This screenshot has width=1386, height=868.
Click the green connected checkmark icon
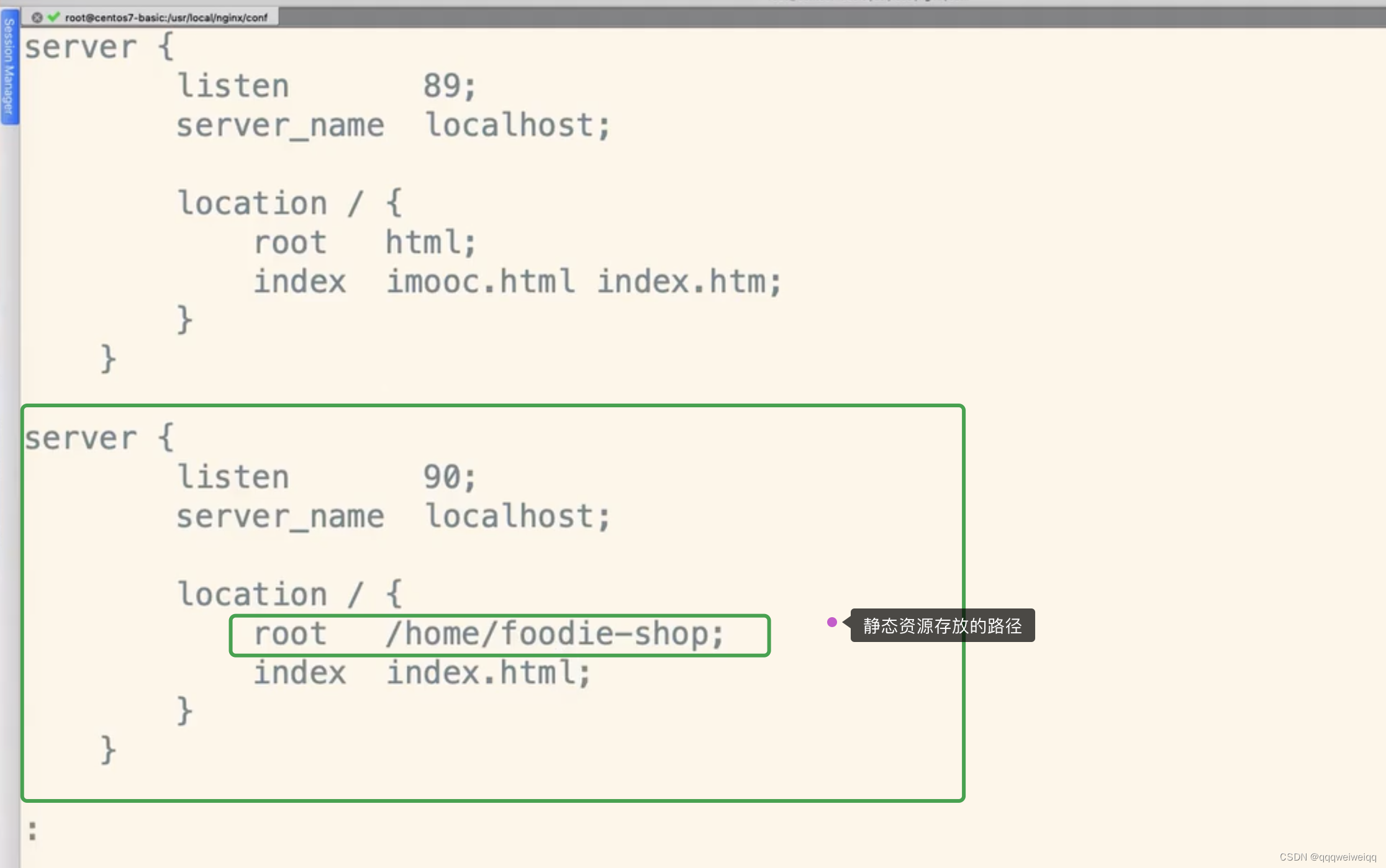tap(54, 17)
